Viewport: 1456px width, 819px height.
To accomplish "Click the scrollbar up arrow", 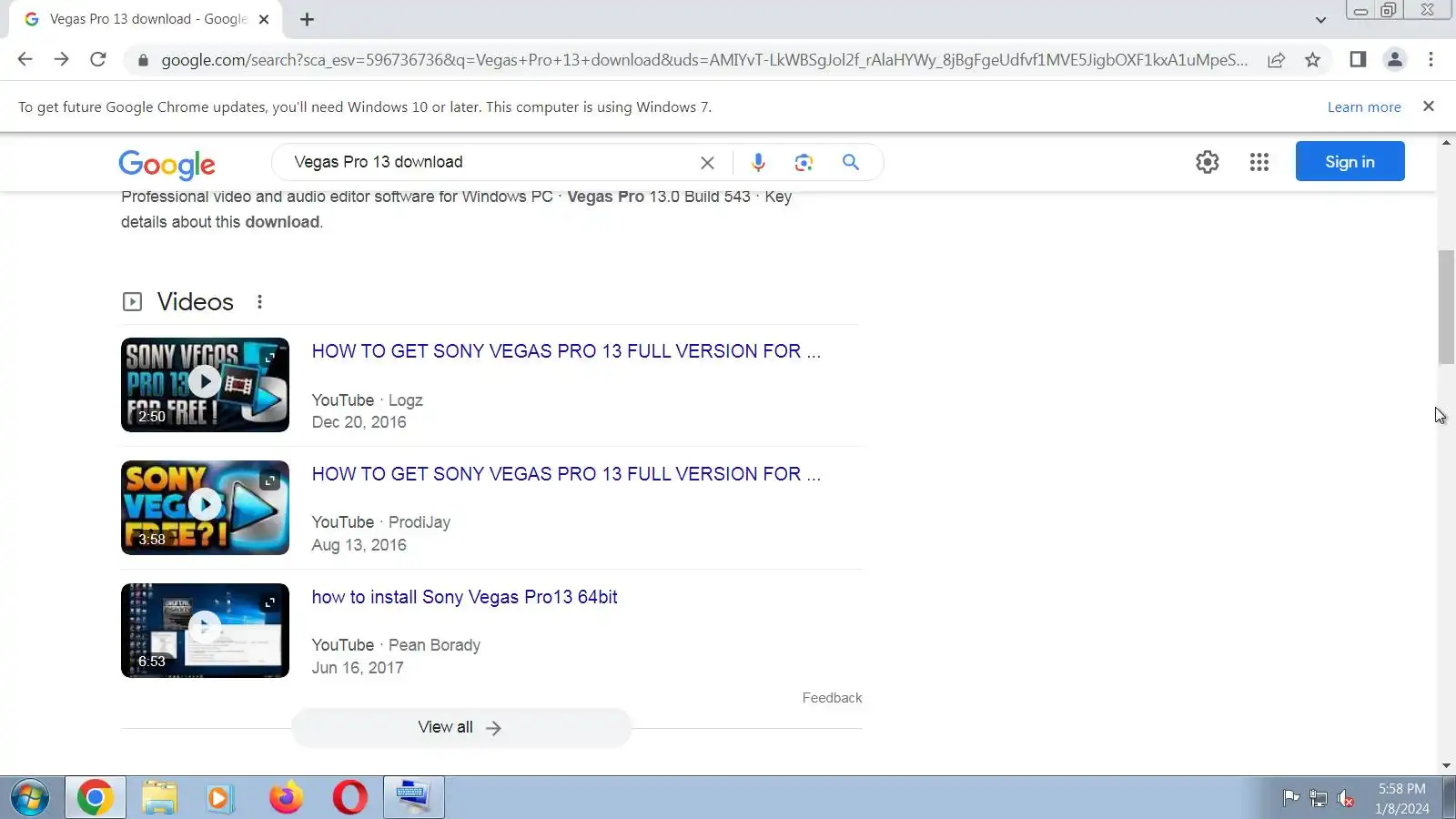I will point(1446,144).
